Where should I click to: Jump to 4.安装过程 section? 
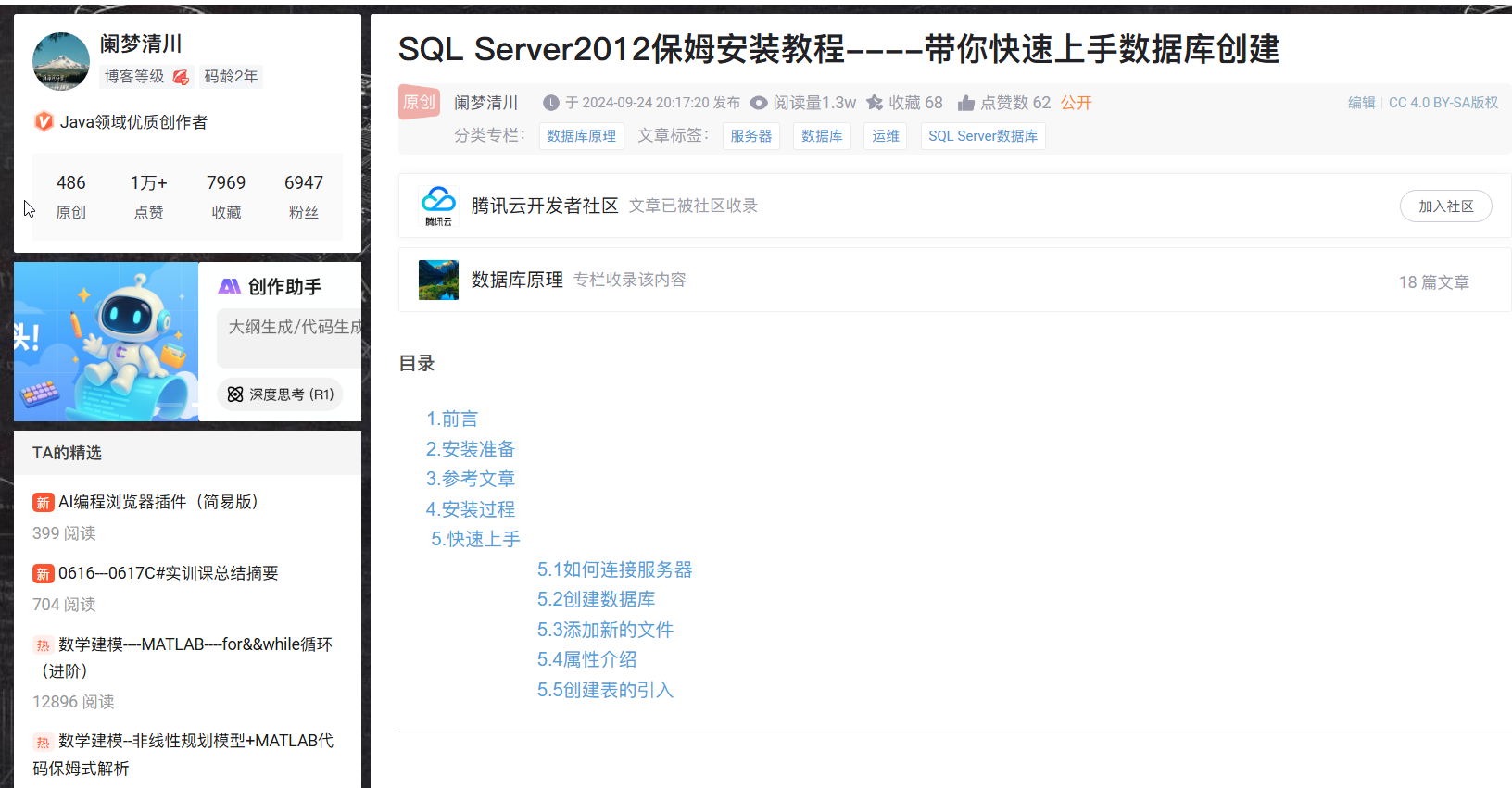coord(471,509)
